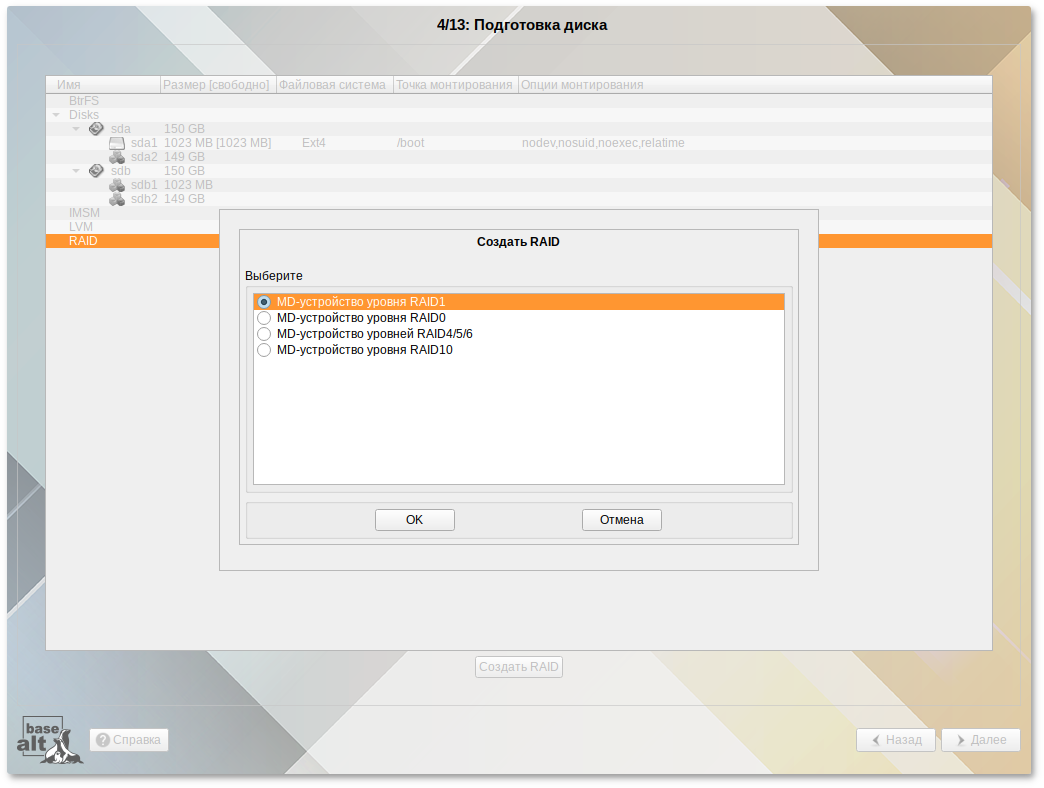Click the Base Alt logo
This screenshot has height=788, width=1044.
(x=51, y=741)
